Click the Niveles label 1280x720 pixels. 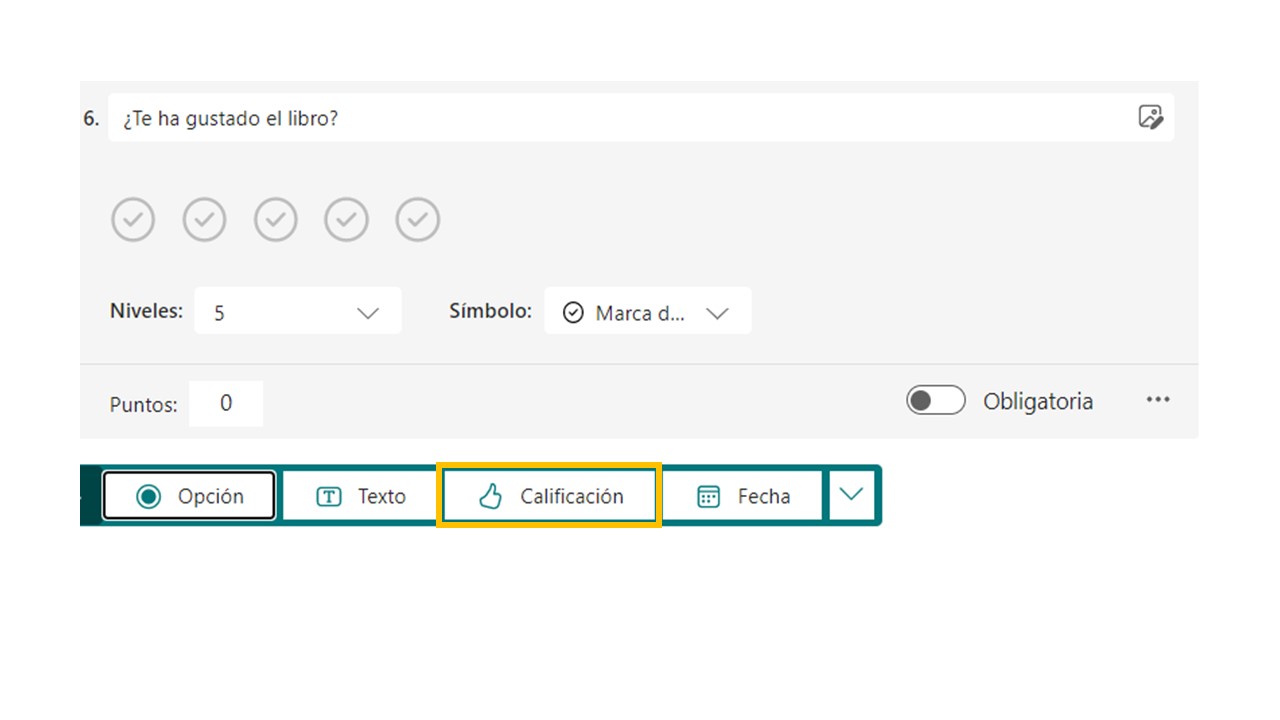coord(147,311)
